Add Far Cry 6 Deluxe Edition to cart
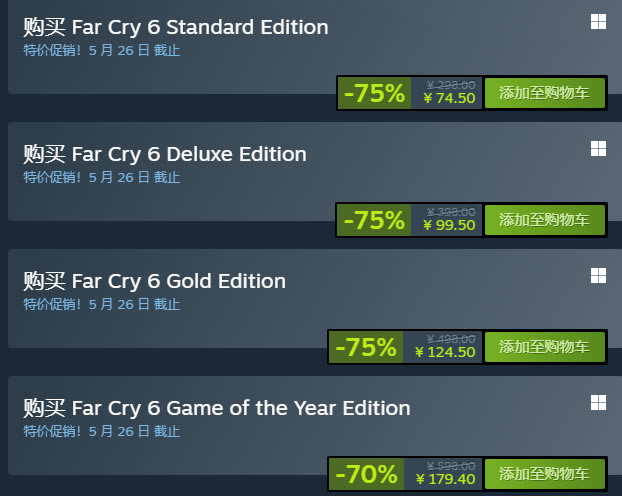This screenshot has height=496, width=622. (545, 220)
